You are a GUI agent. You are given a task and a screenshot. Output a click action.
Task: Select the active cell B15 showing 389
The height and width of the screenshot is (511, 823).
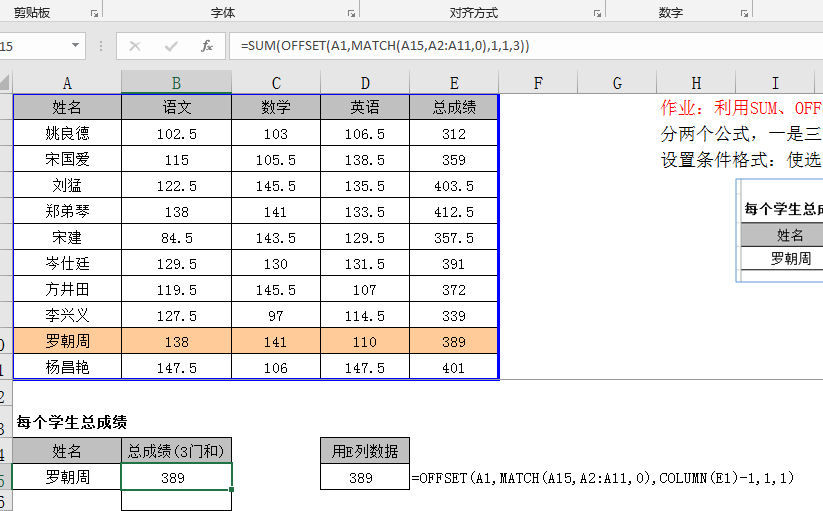click(x=176, y=477)
